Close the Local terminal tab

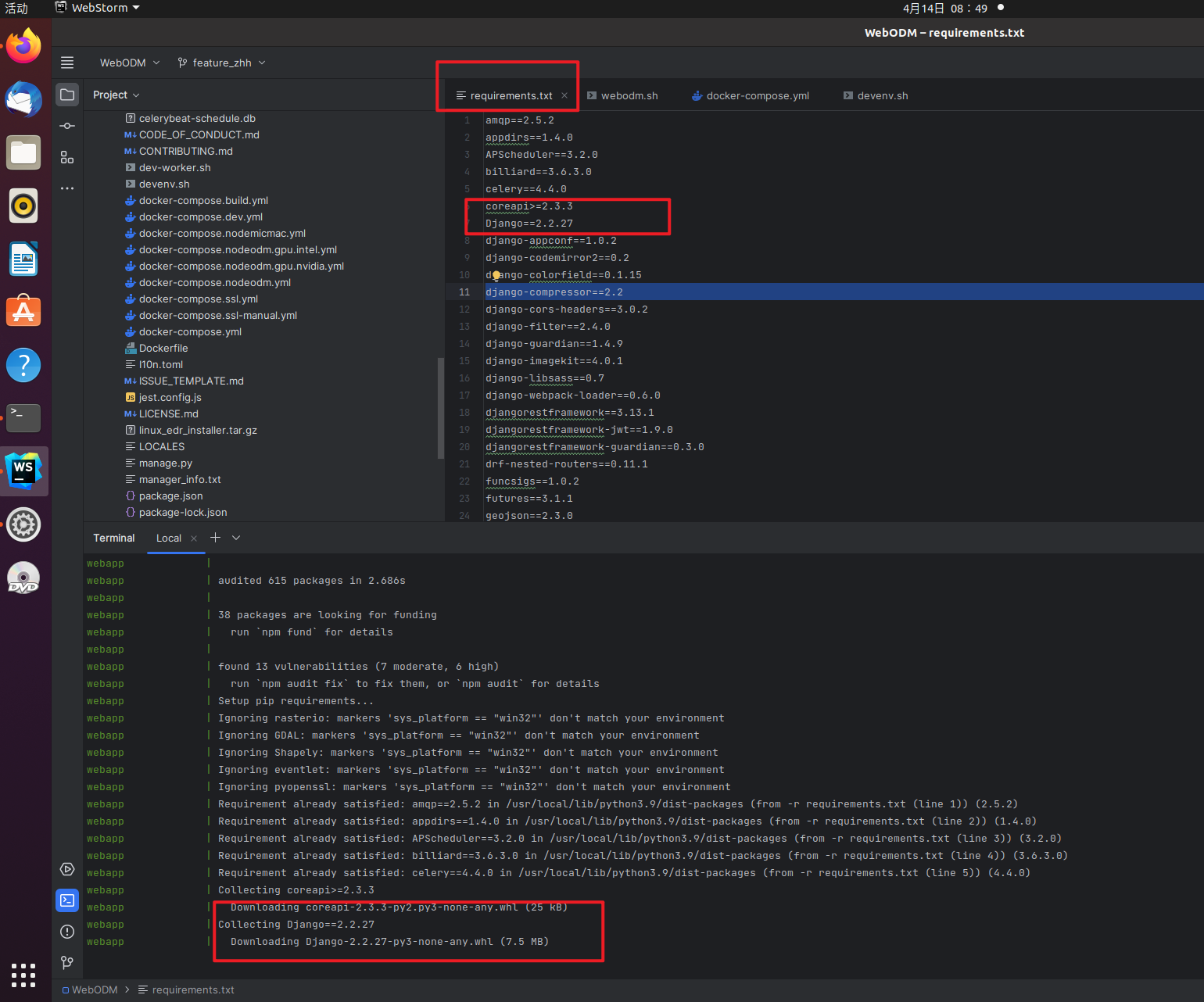tap(194, 539)
